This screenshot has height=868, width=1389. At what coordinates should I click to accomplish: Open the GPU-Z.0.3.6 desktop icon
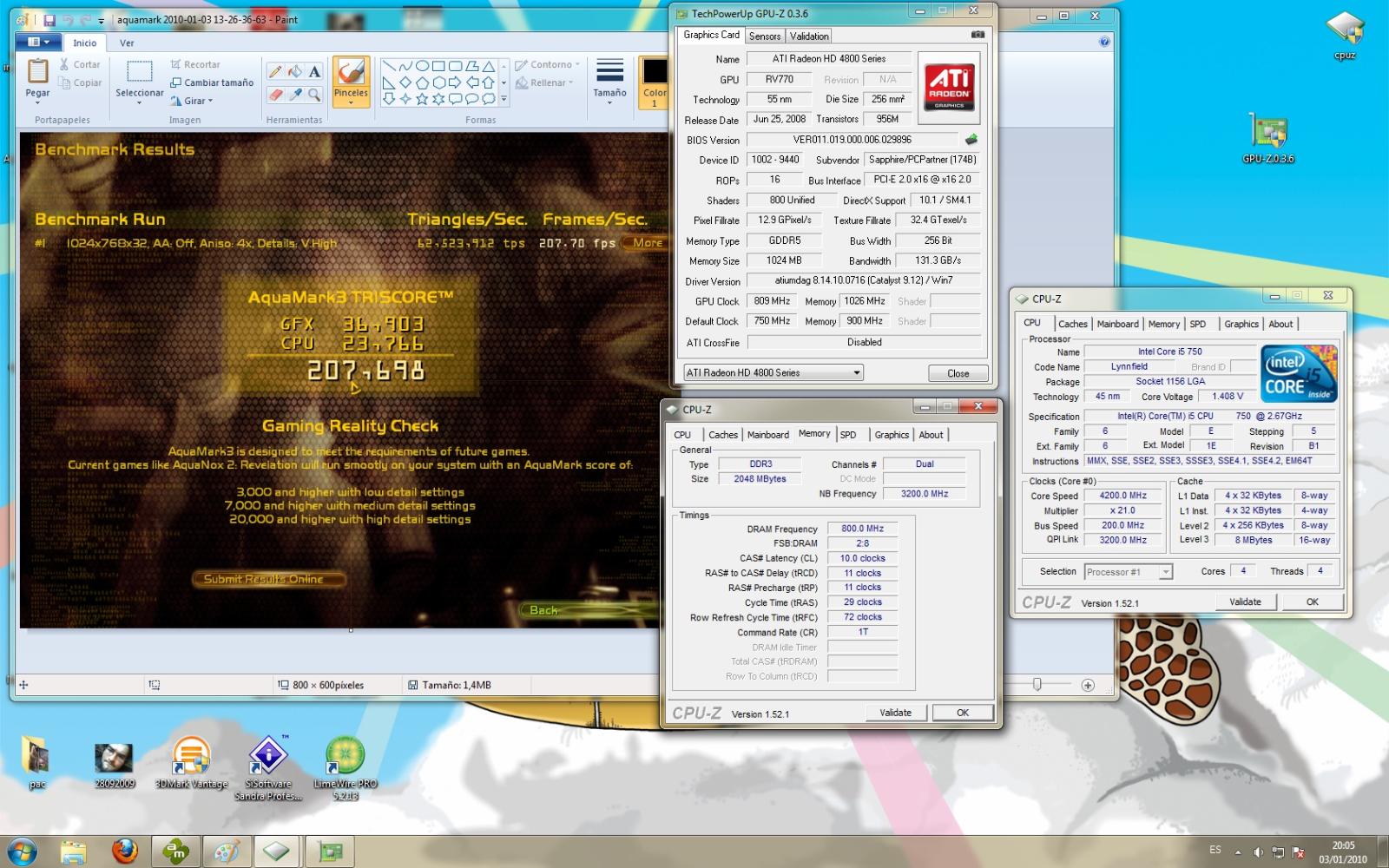(1268, 138)
